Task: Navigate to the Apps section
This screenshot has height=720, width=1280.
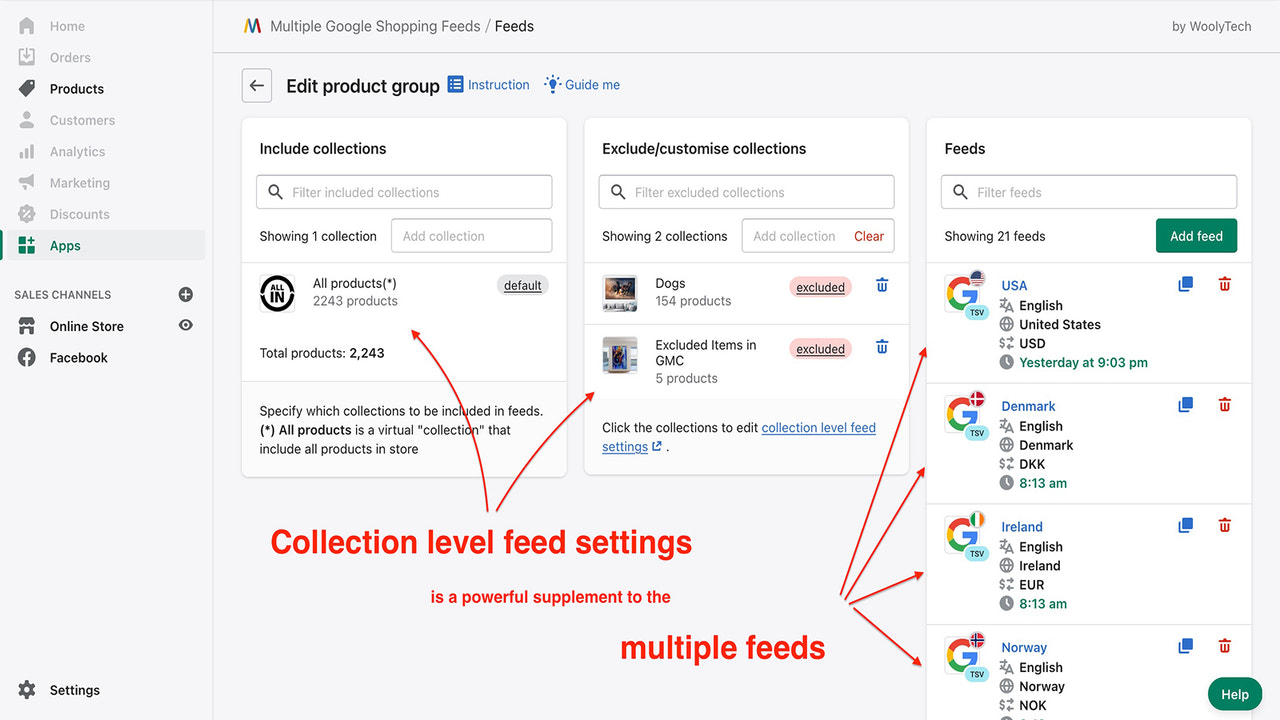Action: coord(64,244)
